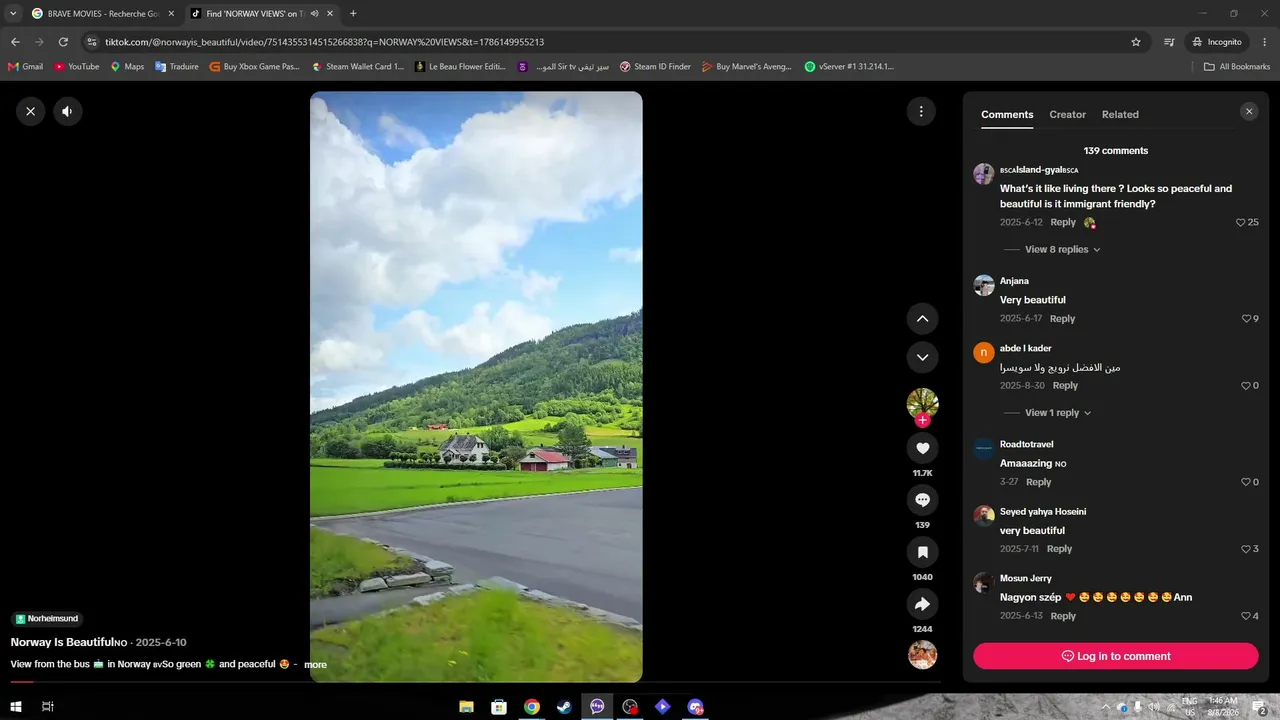
Task: Open abde l kader's orange avatar
Action: pyautogui.click(x=984, y=352)
